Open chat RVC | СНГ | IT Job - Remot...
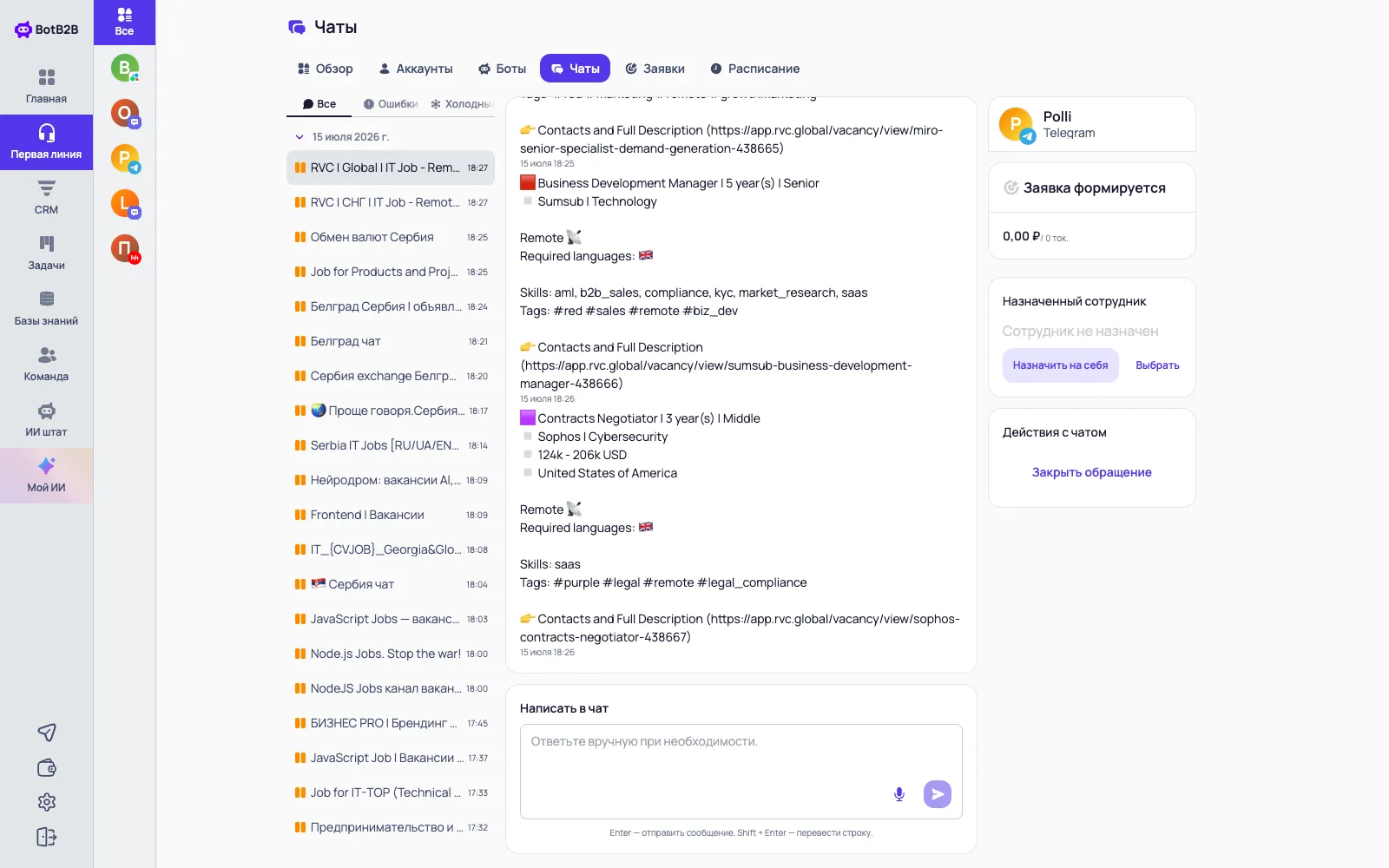Viewport: 1389px width, 868px height. [x=391, y=202]
